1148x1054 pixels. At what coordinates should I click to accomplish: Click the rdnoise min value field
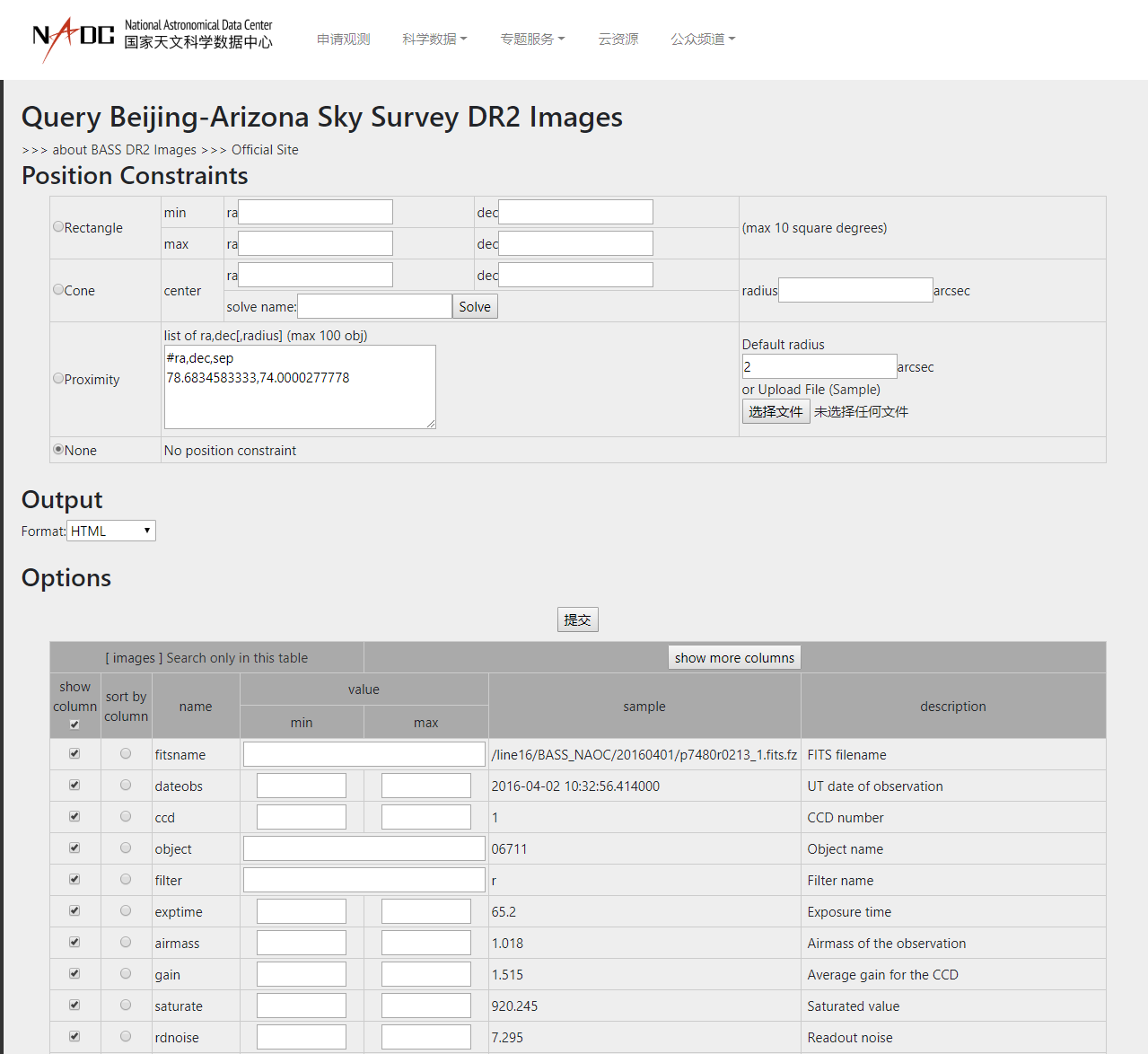[x=302, y=1037]
